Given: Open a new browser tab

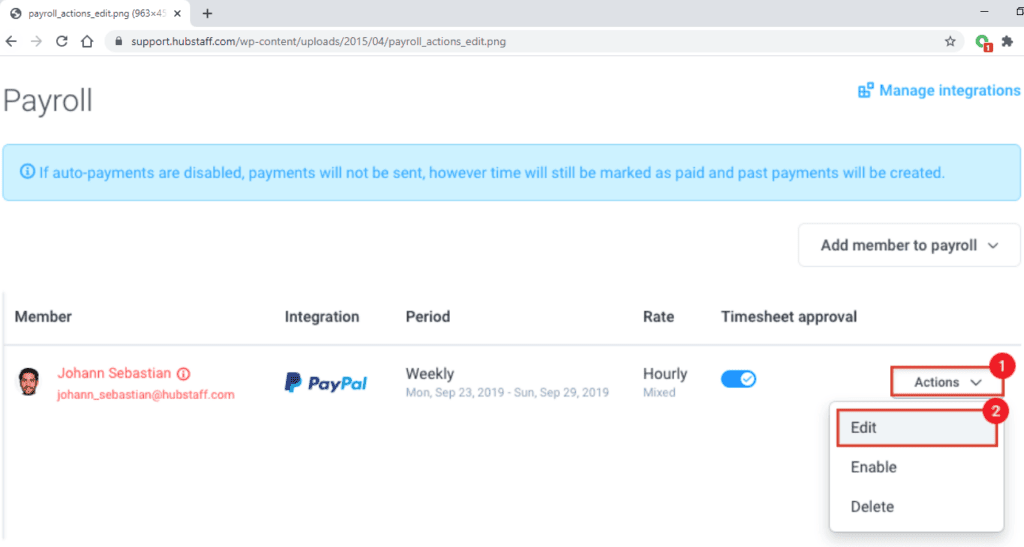Looking at the screenshot, I should pos(207,13).
